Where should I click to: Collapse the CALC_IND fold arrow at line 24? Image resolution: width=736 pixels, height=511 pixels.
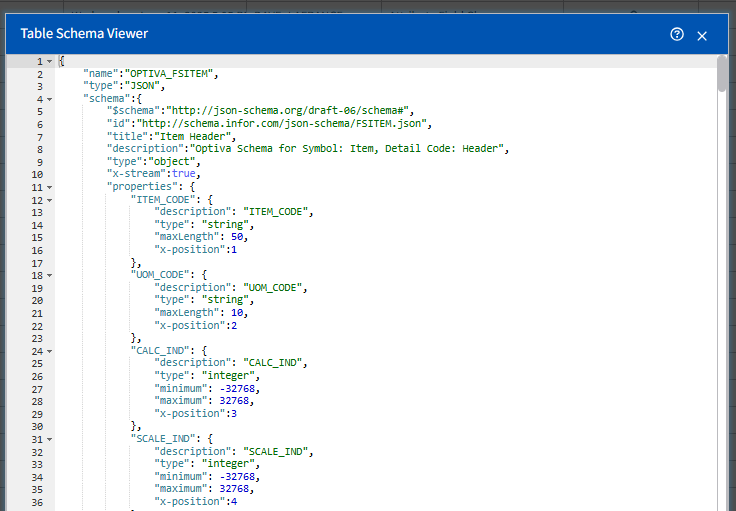(50, 351)
